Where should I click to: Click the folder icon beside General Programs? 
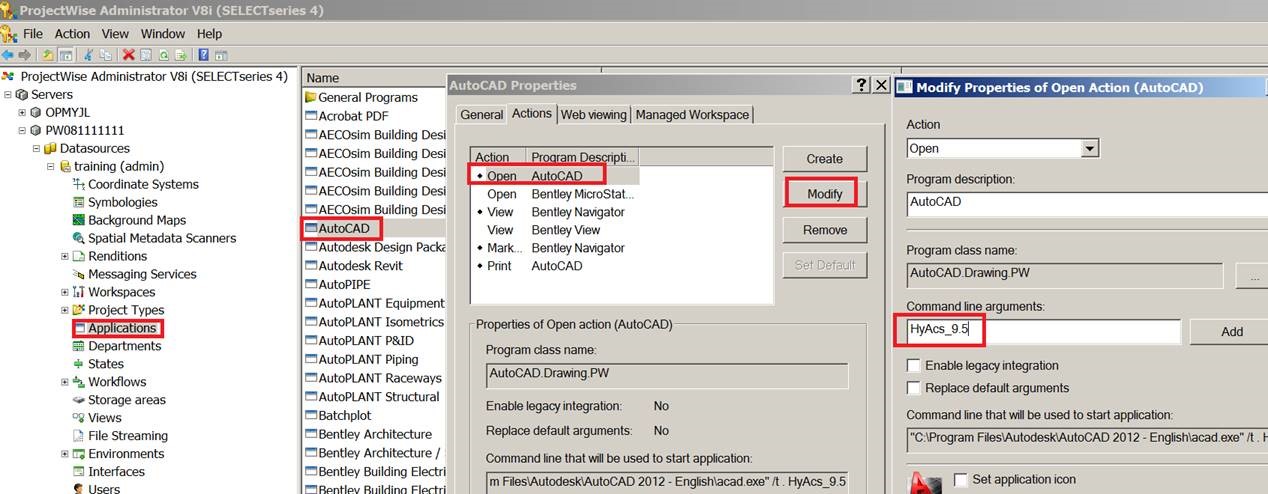pyautogui.click(x=311, y=97)
